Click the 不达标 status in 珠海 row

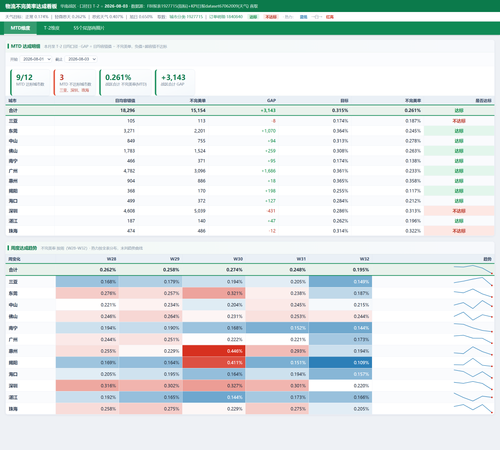click(459, 231)
